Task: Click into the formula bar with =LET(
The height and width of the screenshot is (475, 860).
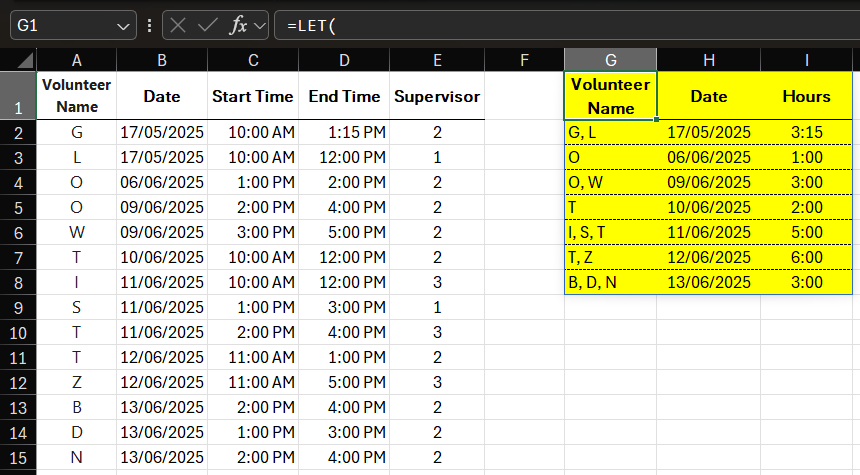Action: tap(560, 25)
